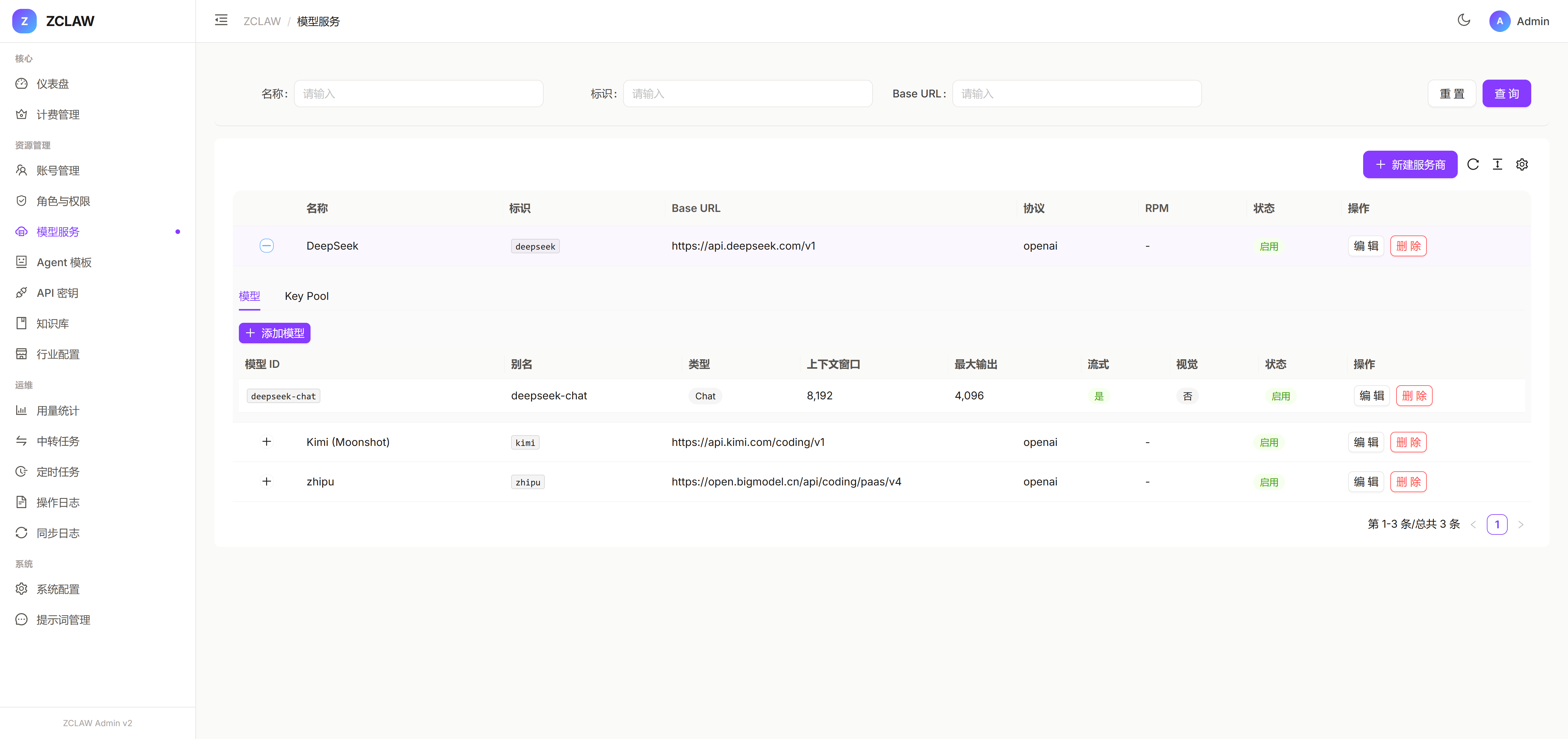Open 仪表盘 dashboard in sidebar
This screenshot has height=739, width=1568.
(x=52, y=84)
